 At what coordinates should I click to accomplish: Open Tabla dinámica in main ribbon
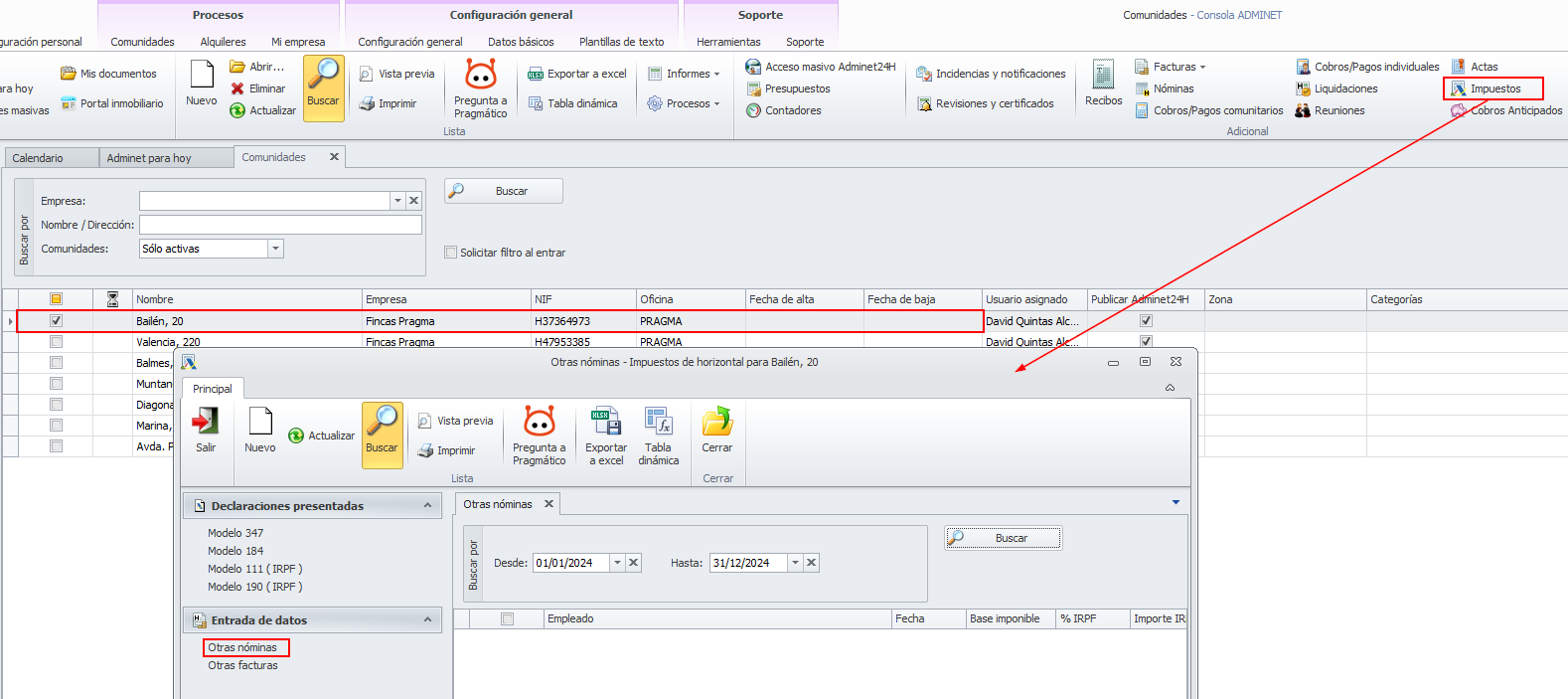(572, 103)
